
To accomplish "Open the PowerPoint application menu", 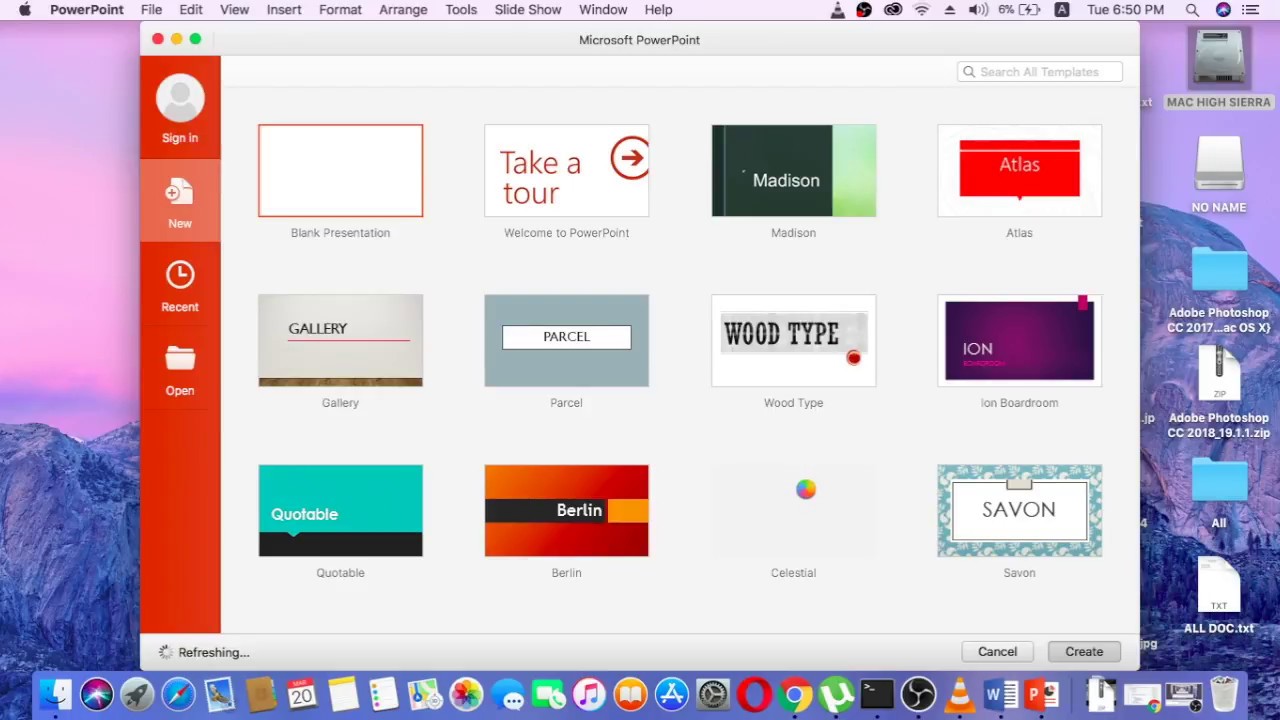I will click(87, 10).
